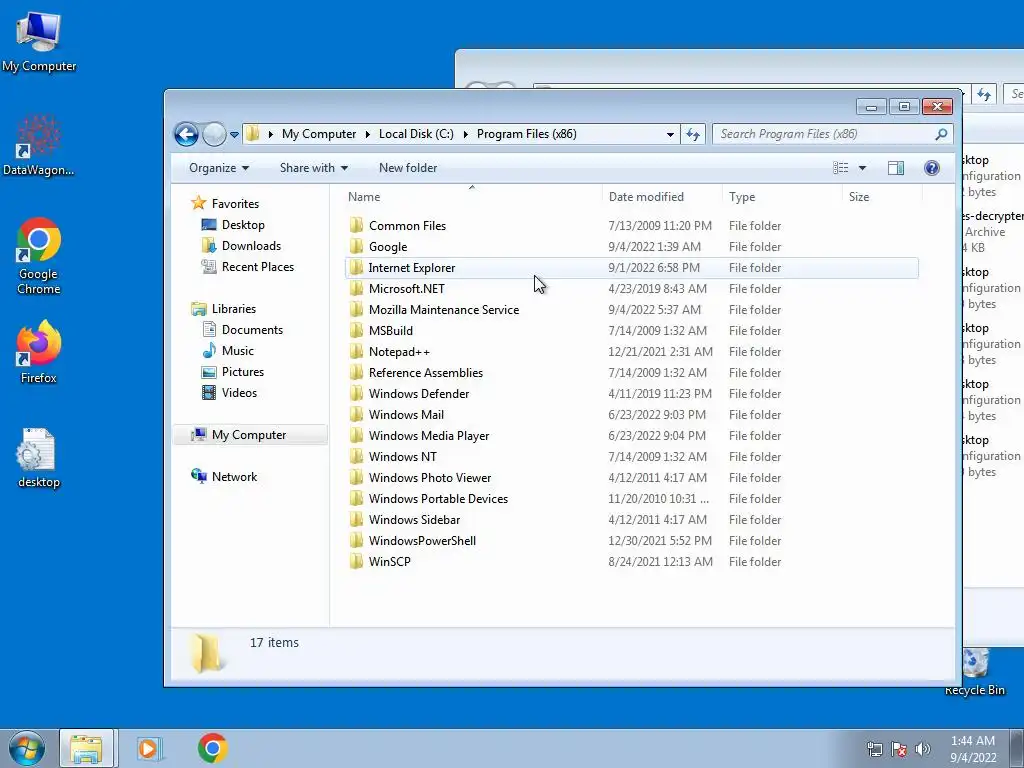Click the search magnifier icon

941,134
